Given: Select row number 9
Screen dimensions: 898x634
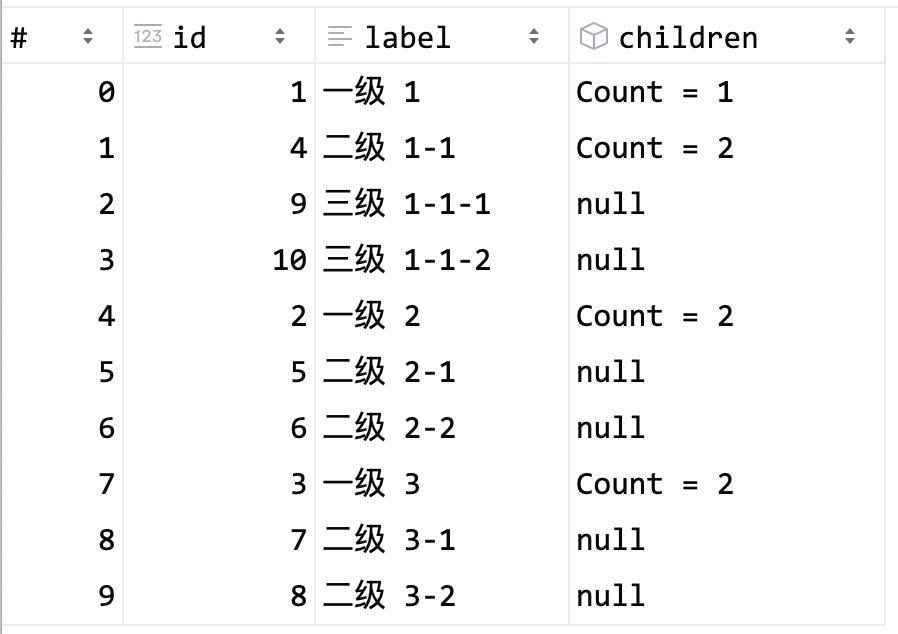Looking at the screenshot, I should click(62, 596).
